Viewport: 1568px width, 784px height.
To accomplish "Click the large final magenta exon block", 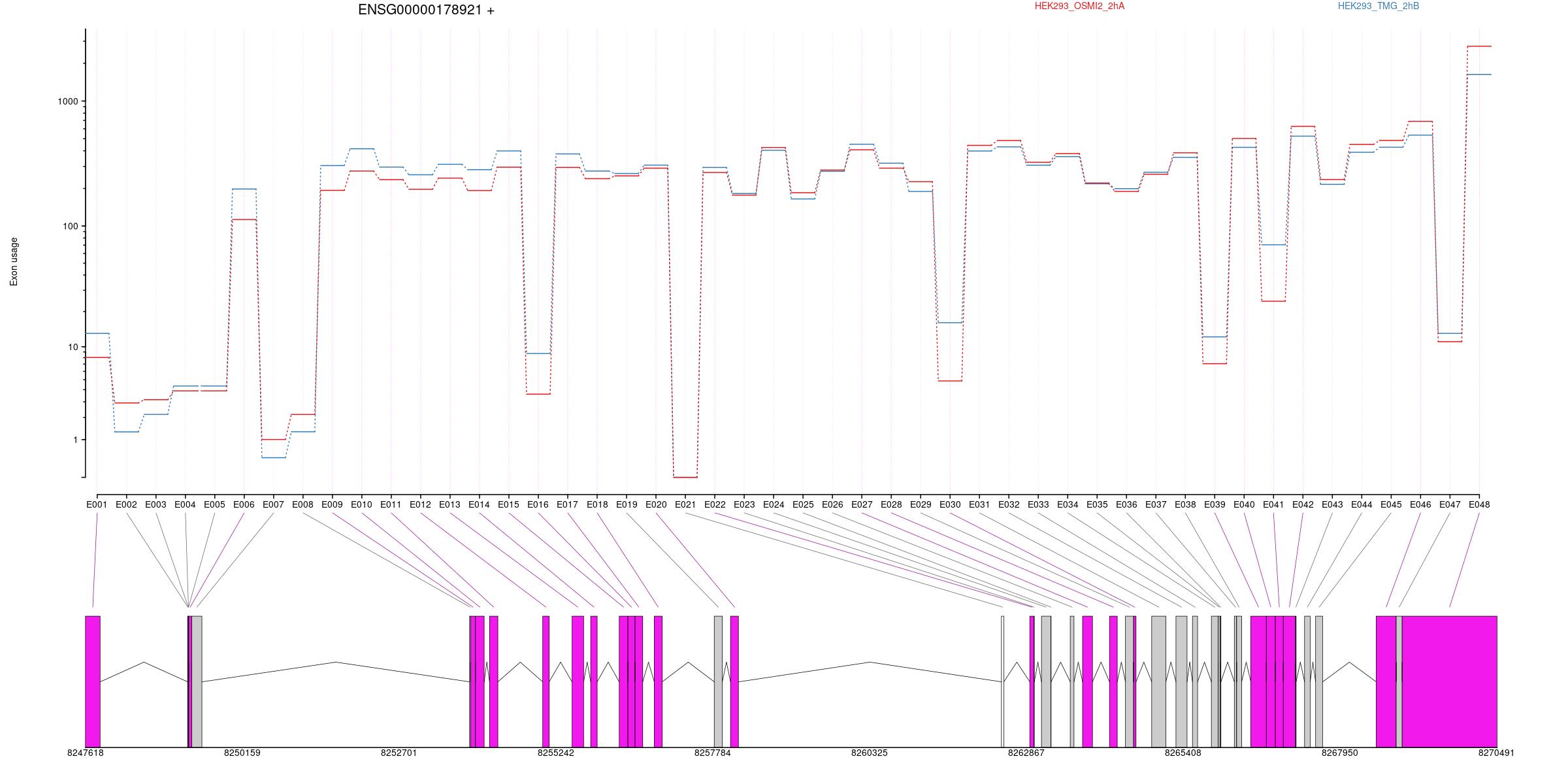I will (1449, 681).
